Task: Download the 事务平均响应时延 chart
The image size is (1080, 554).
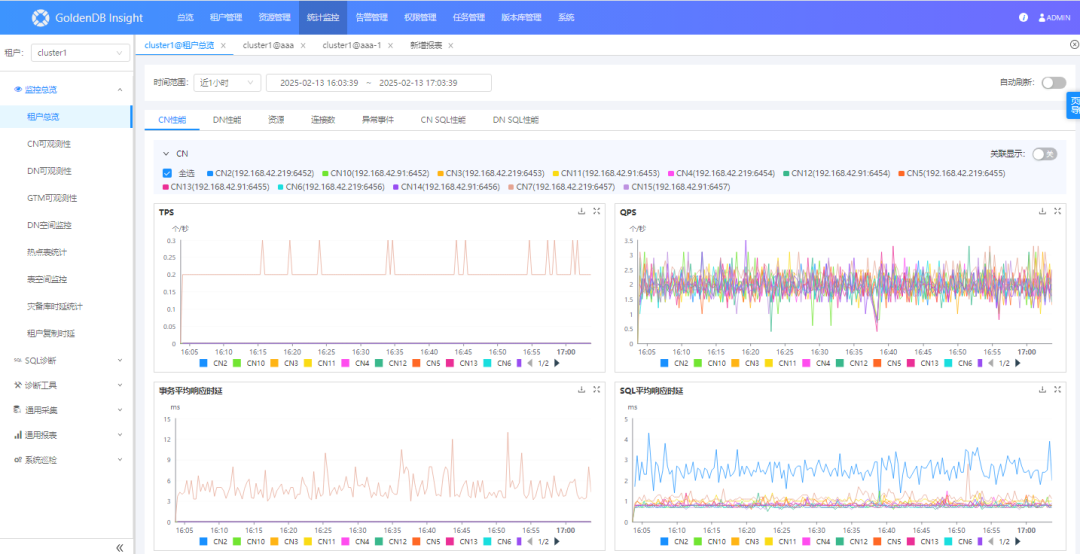Action: (x=581, y=390)
